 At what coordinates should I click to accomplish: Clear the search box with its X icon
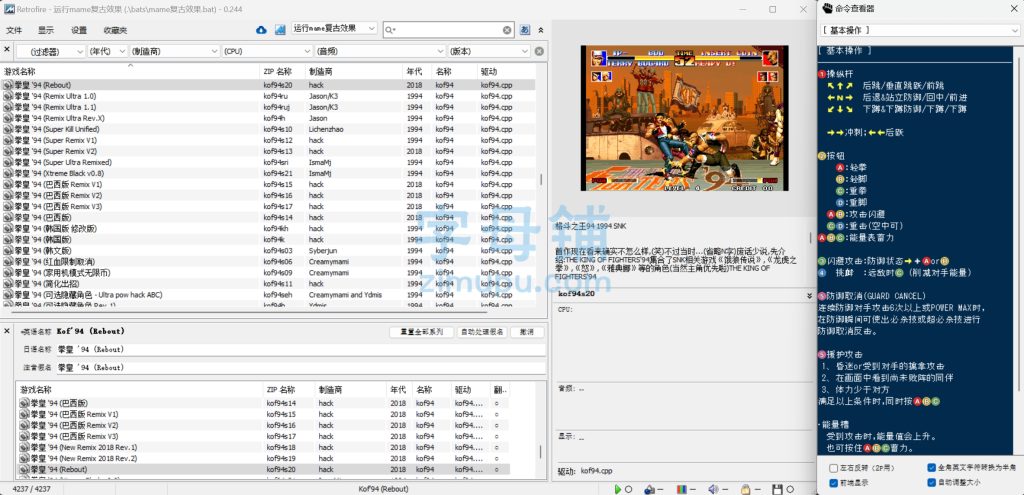[507, 30]
